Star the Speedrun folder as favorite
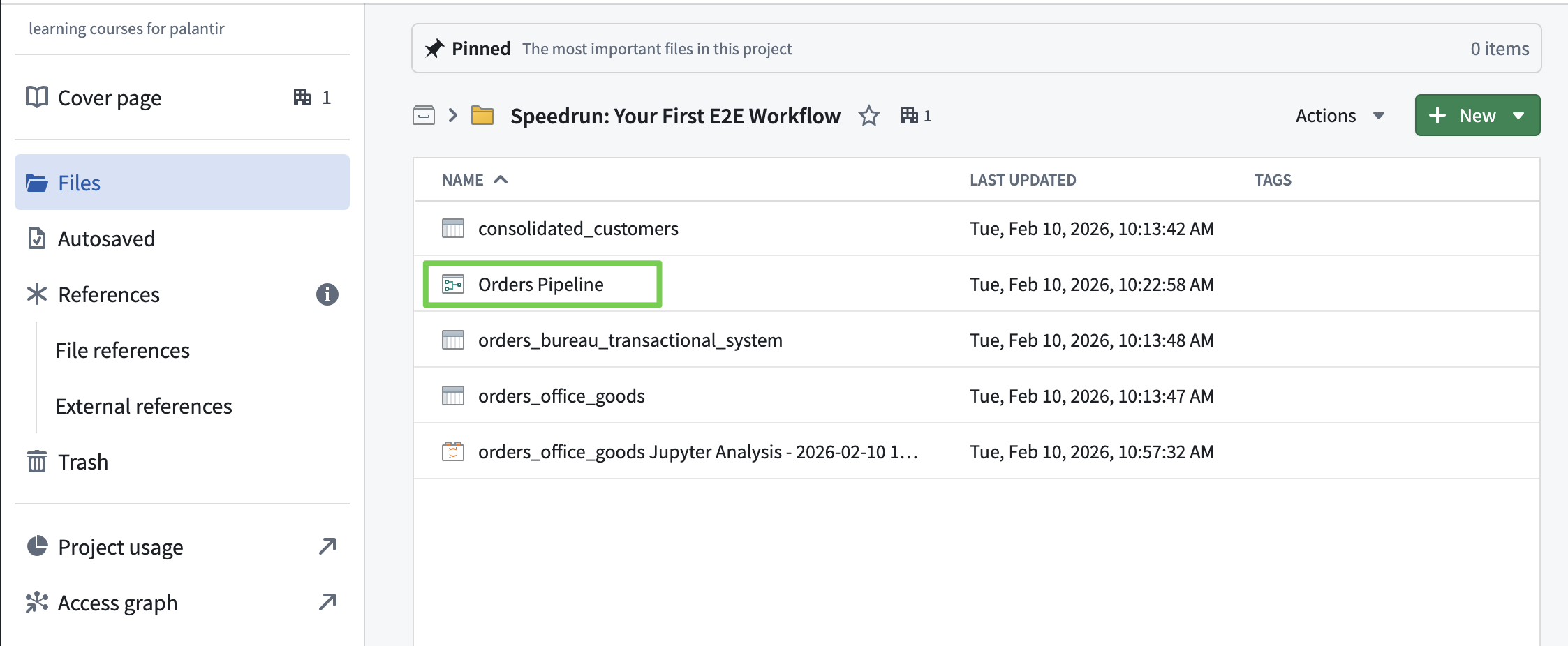This screenshot has width=1568, height=646. pos(868,116)
